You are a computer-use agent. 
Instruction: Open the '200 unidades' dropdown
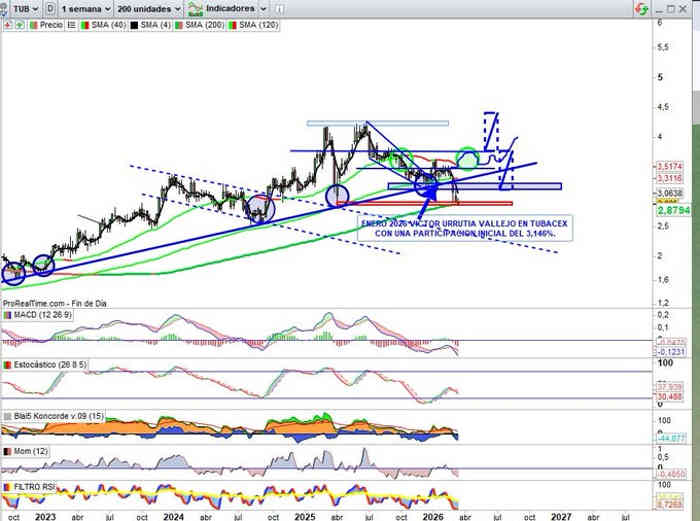pyautogui.click(x=148, y=7)
